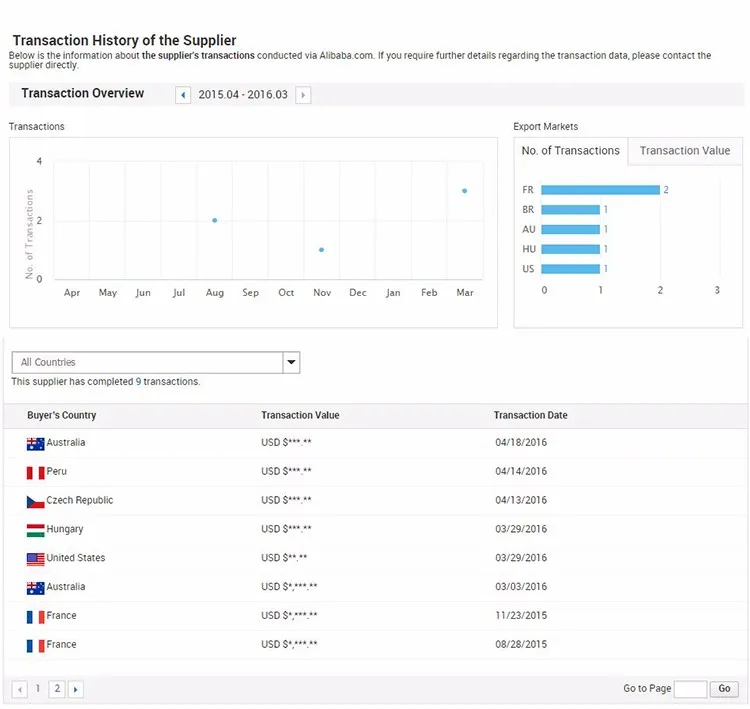Viewport: 750px width, 709px height.
Task: Click the next date range arrow
Action: click(303, 95)
